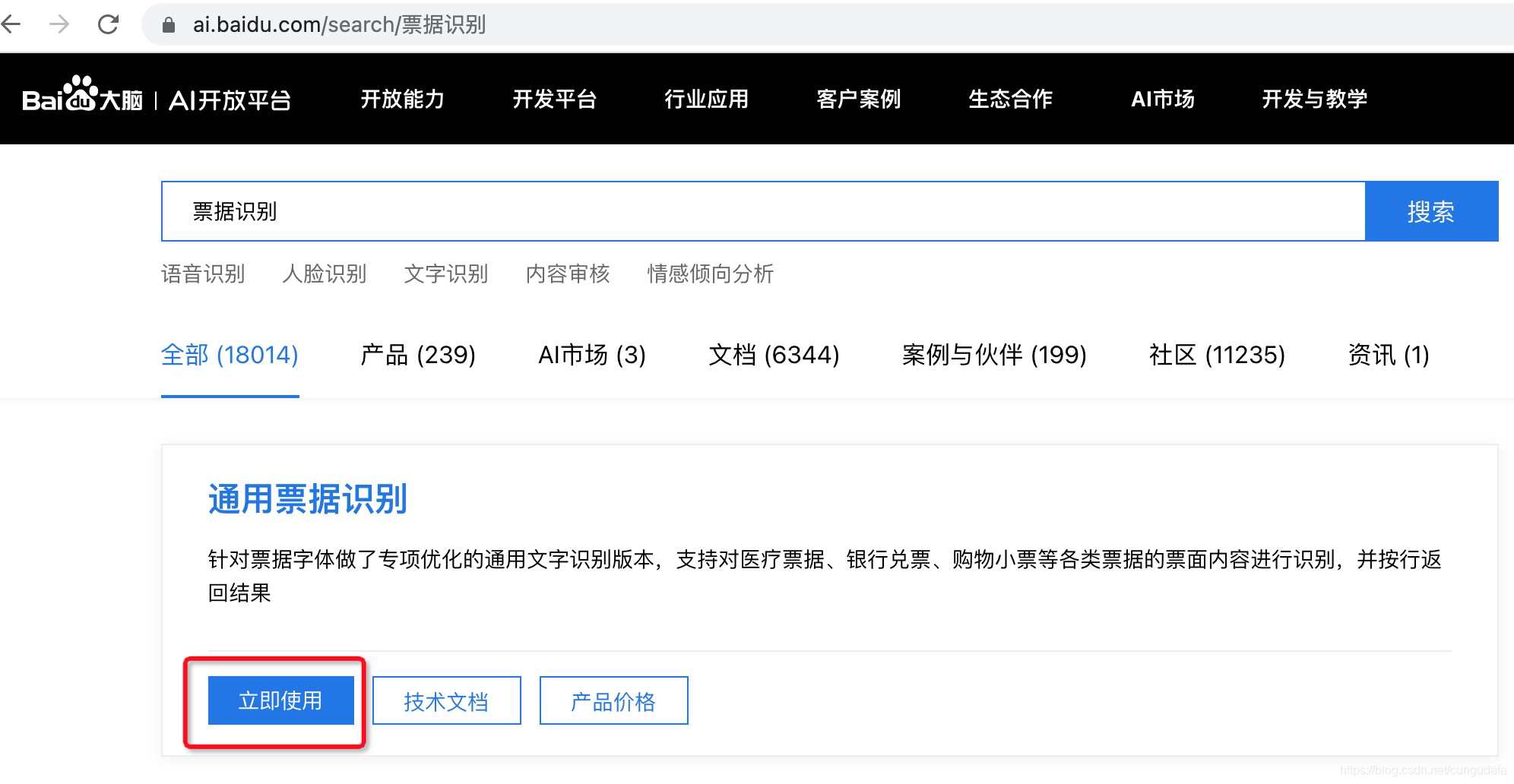This screenshot has height=784, width=1514.
Task: Select the 人脸识别 suggested keyword
Action: [x=325, y=273]
